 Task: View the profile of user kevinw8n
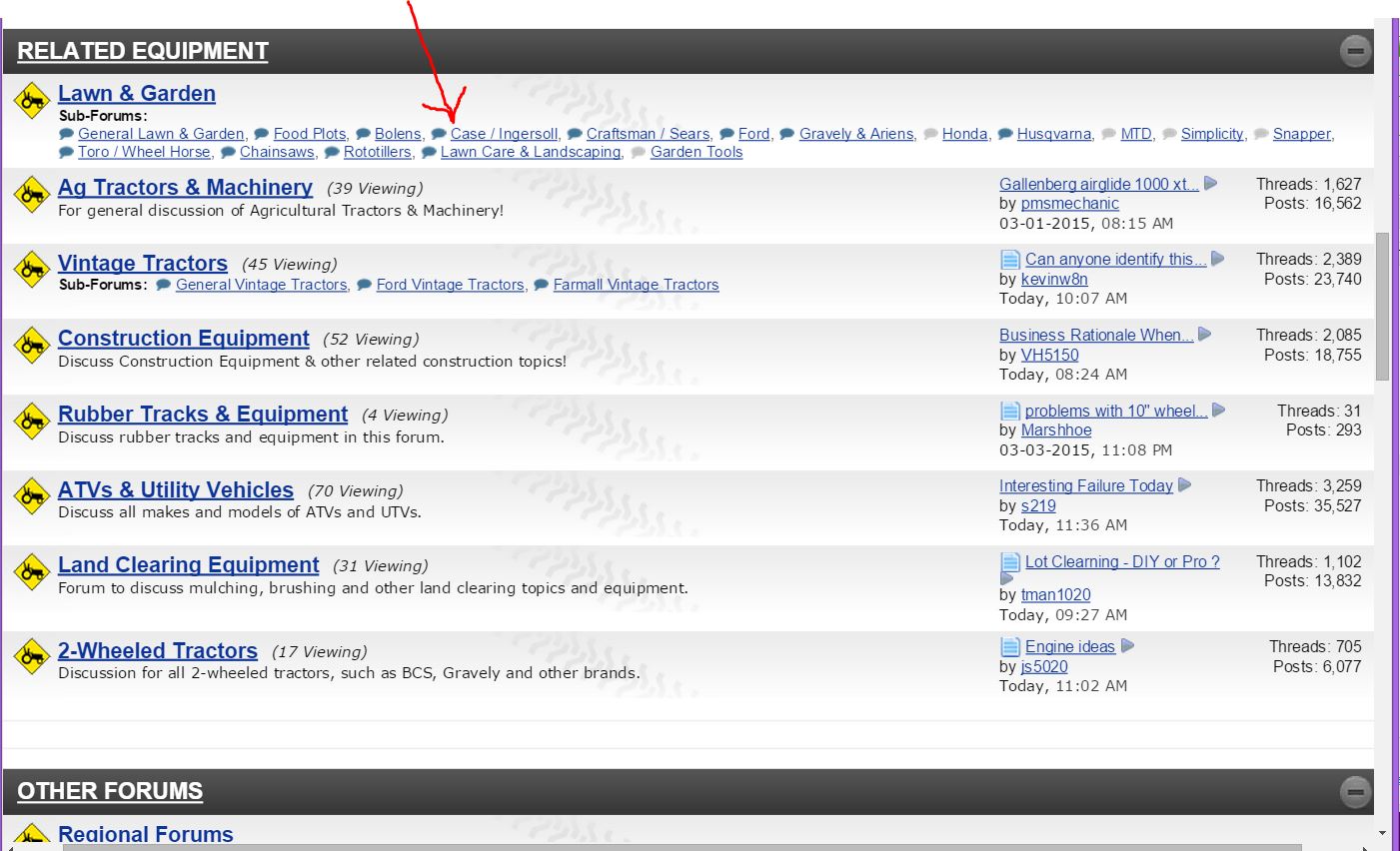pos(1054,279)
